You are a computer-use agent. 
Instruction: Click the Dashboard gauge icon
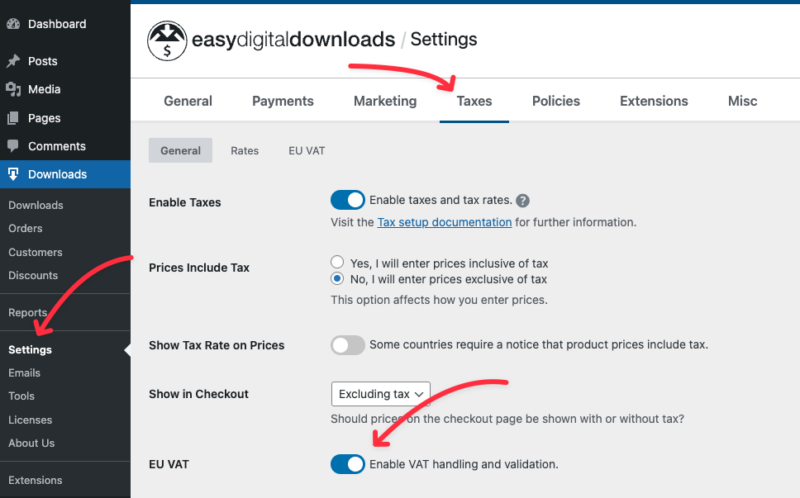tap(13, 24)
